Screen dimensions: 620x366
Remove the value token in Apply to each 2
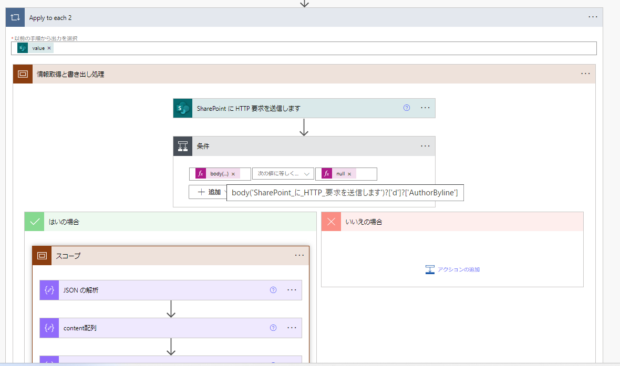coord(49,48)
